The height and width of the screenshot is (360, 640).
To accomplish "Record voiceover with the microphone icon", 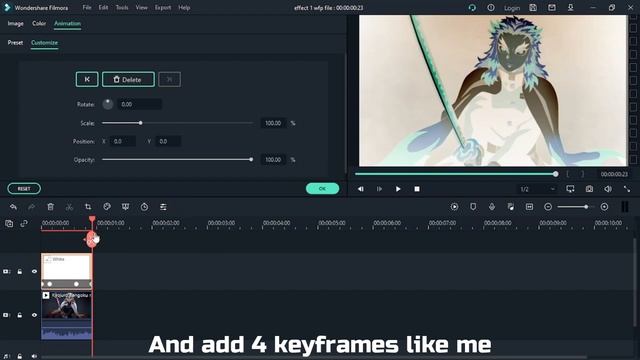I will (492, 207).
